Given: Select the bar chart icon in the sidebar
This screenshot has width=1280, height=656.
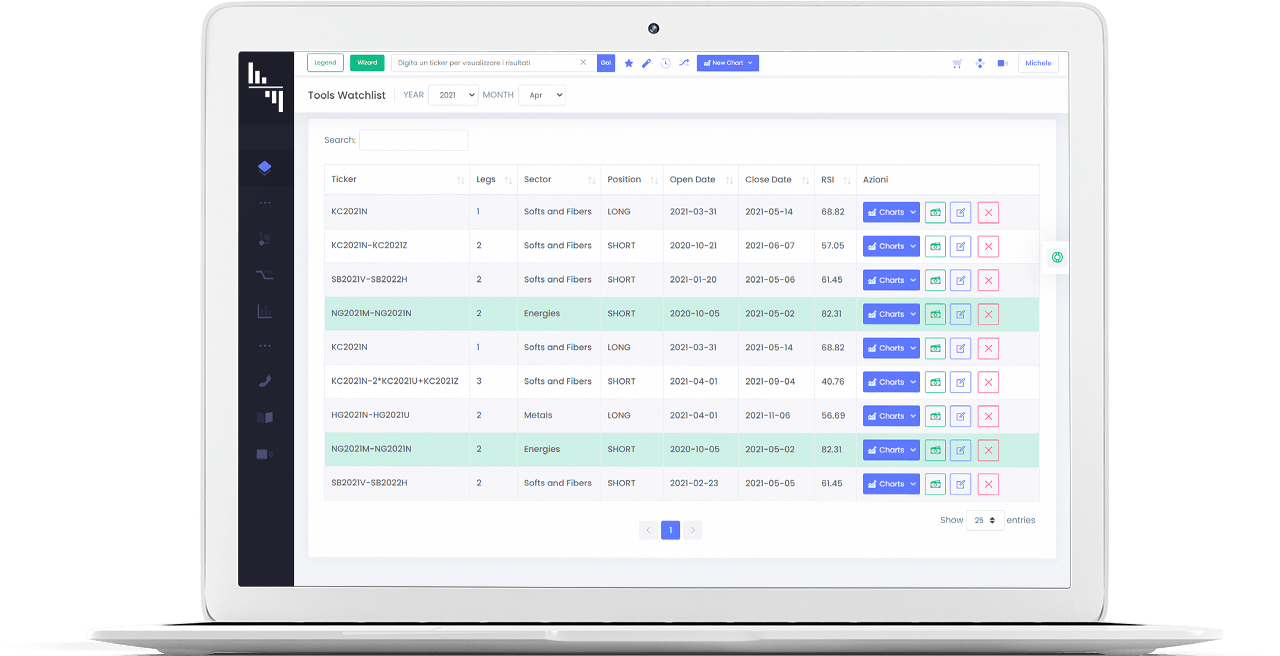Looking at the screenshot, I should 263,311.
